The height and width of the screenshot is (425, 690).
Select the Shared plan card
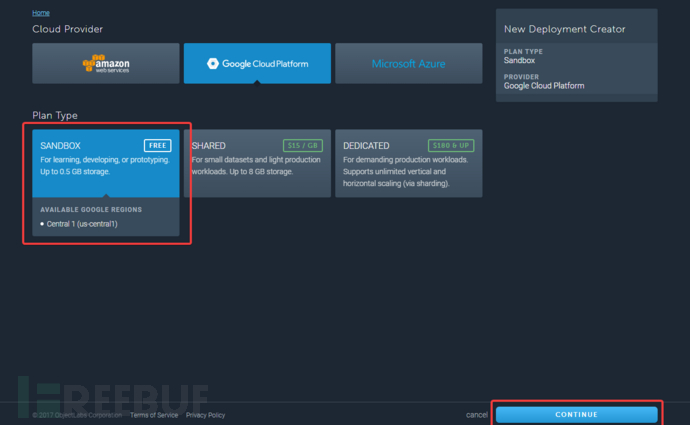(x=257, y=163)
